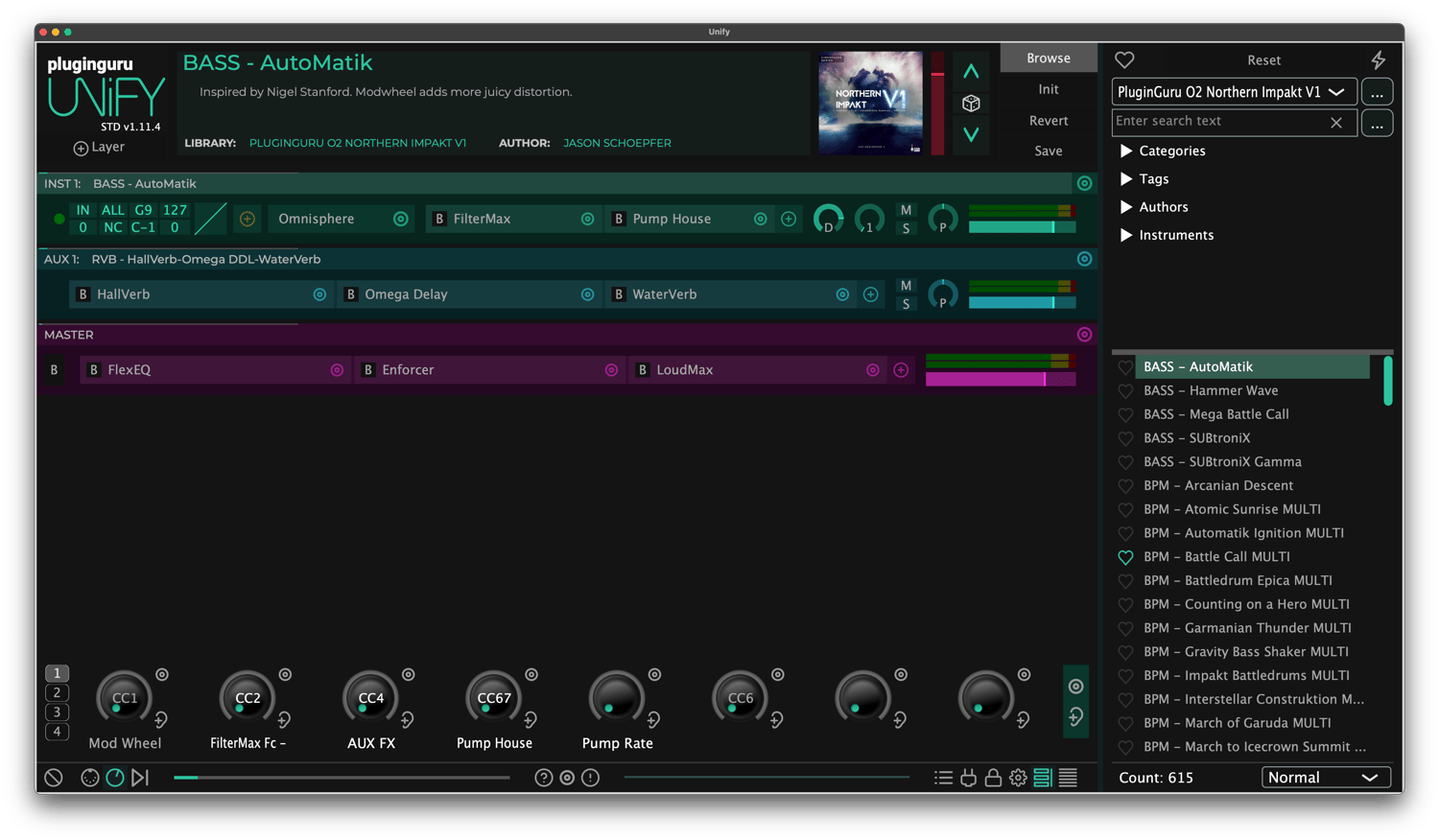The width and height of the screenshot is (1439, 840).
Task: Click the skip-forward transport icon
Action: tap(140, 778)
